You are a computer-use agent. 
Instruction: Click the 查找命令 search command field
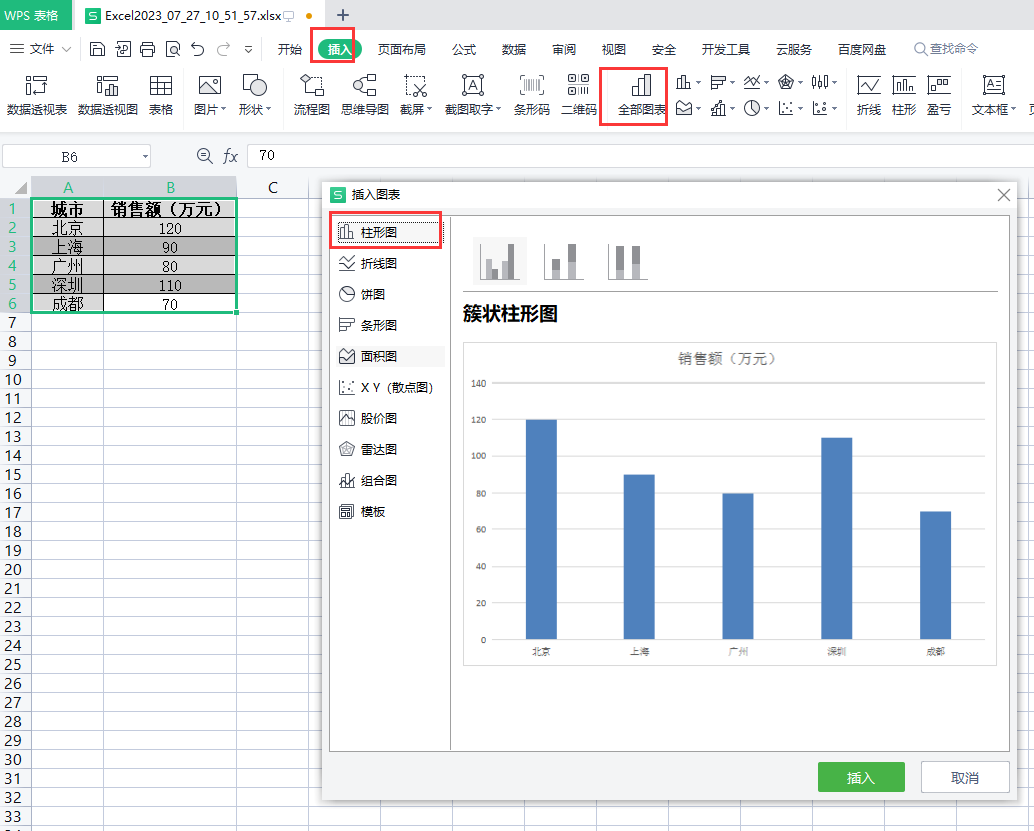point(946,49)
